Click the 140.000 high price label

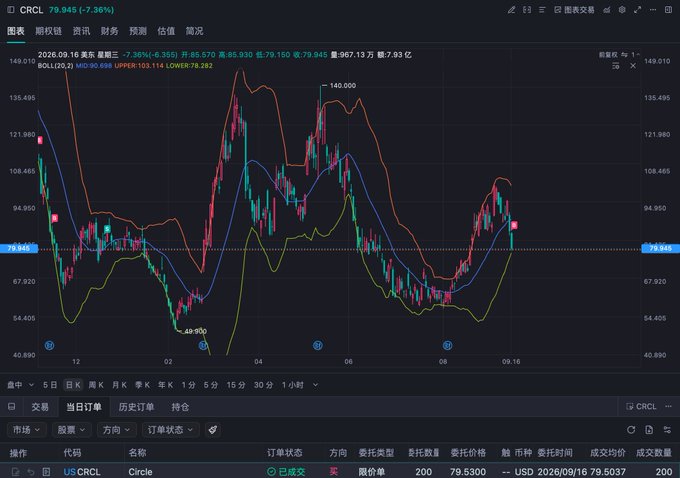point(343,85)
